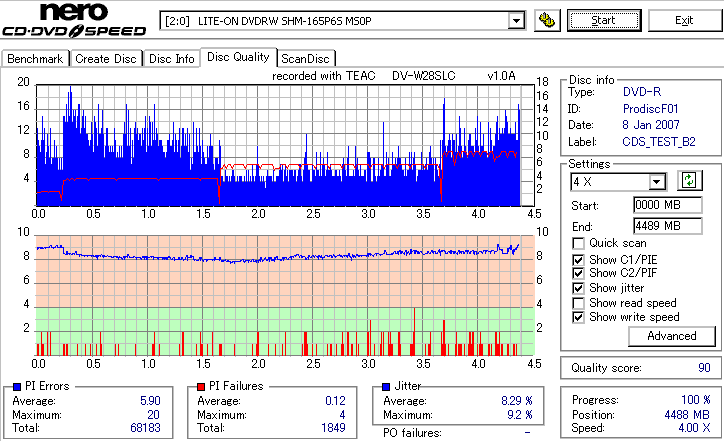Go to the ScanDisc tab
This screenshot has height=441, width=724.
305,59
